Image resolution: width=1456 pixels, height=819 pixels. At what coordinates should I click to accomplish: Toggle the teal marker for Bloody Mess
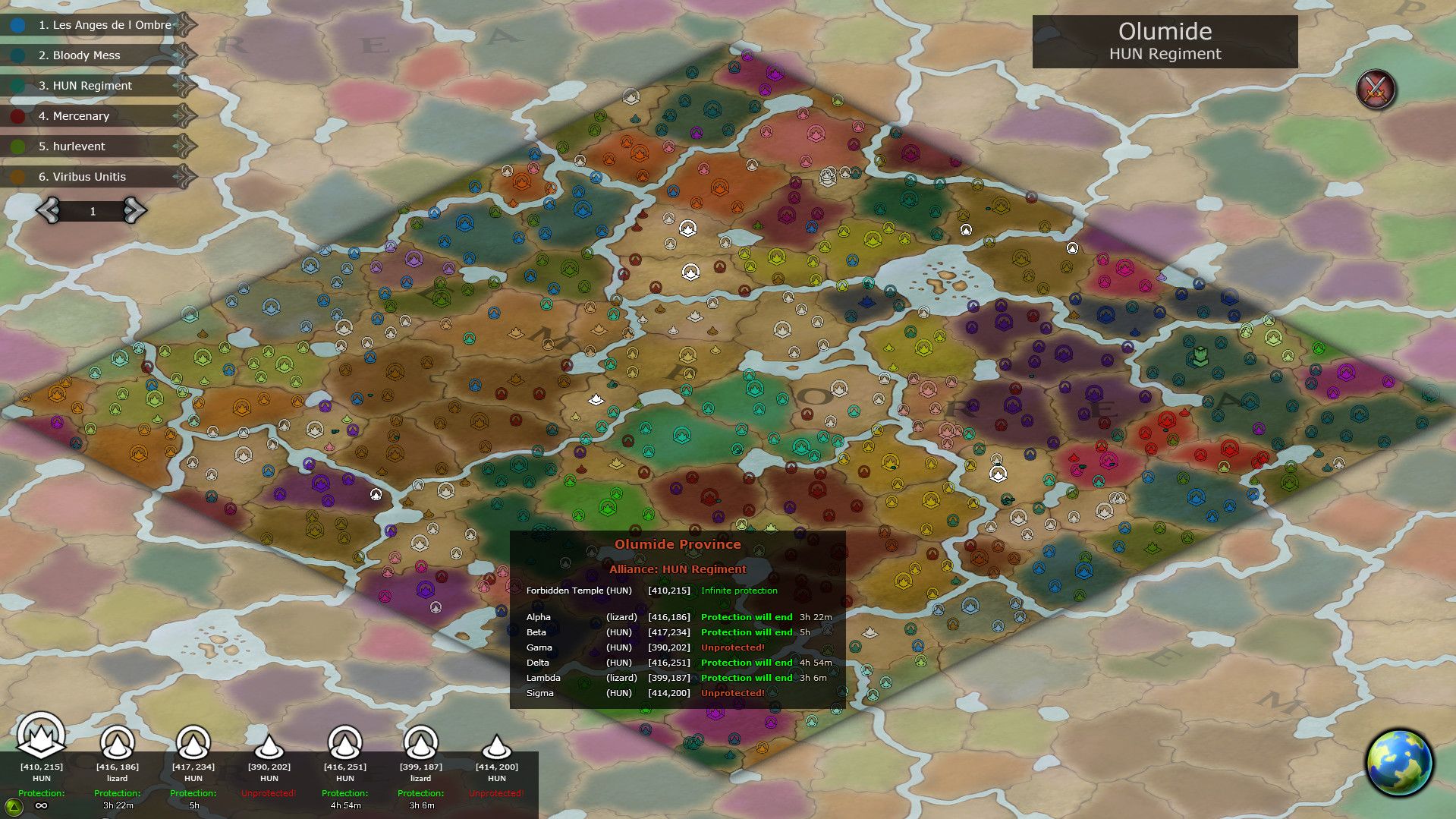17,55
